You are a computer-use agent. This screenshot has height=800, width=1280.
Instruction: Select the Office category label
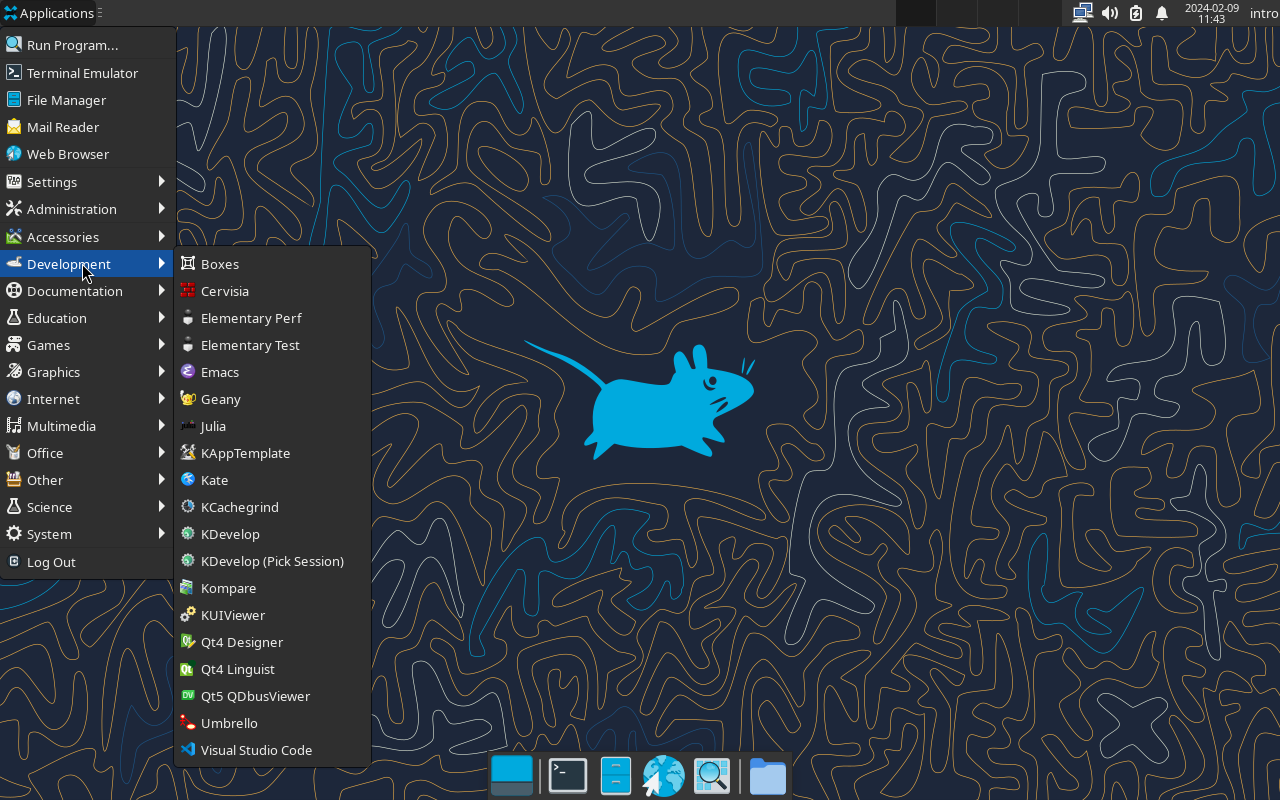[x=45, y=453]
